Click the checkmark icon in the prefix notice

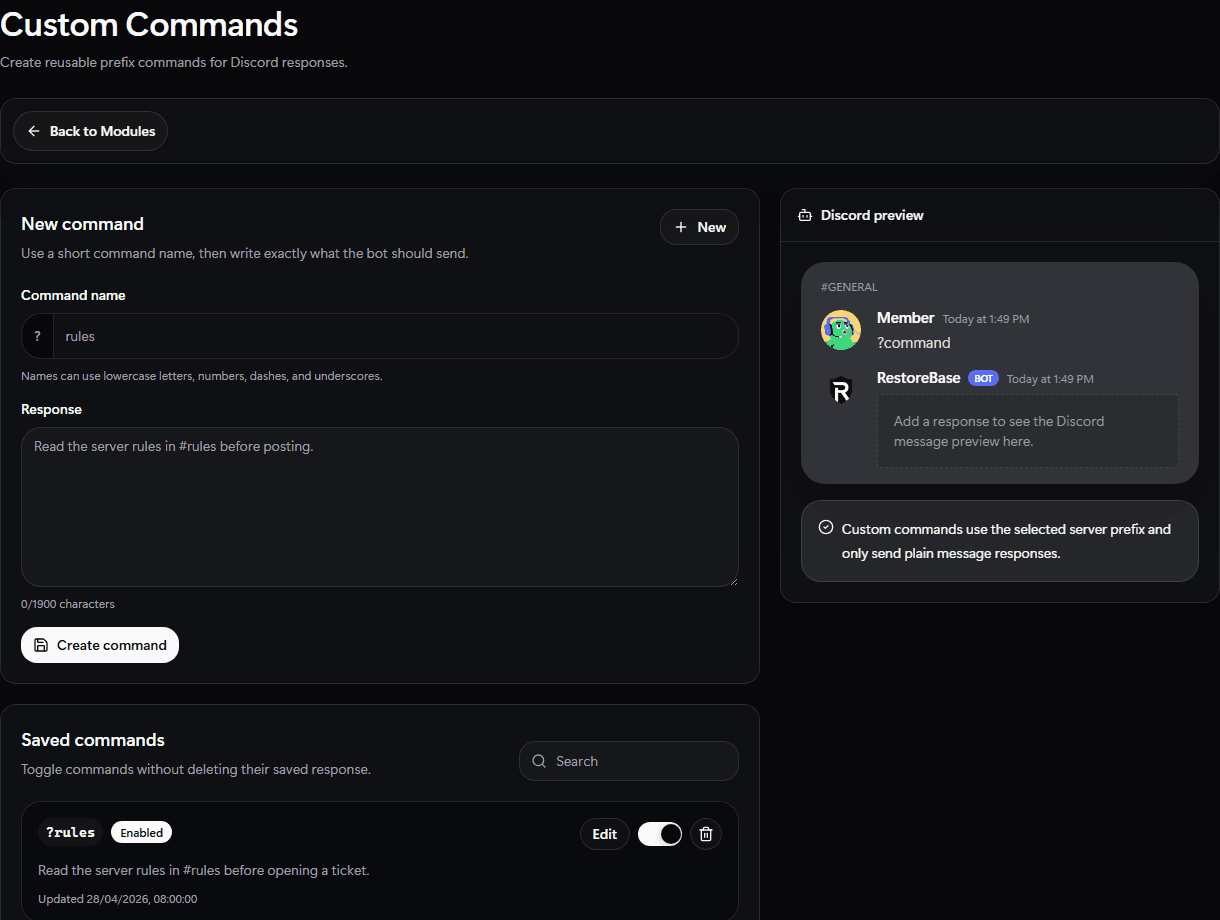(826, 527)
